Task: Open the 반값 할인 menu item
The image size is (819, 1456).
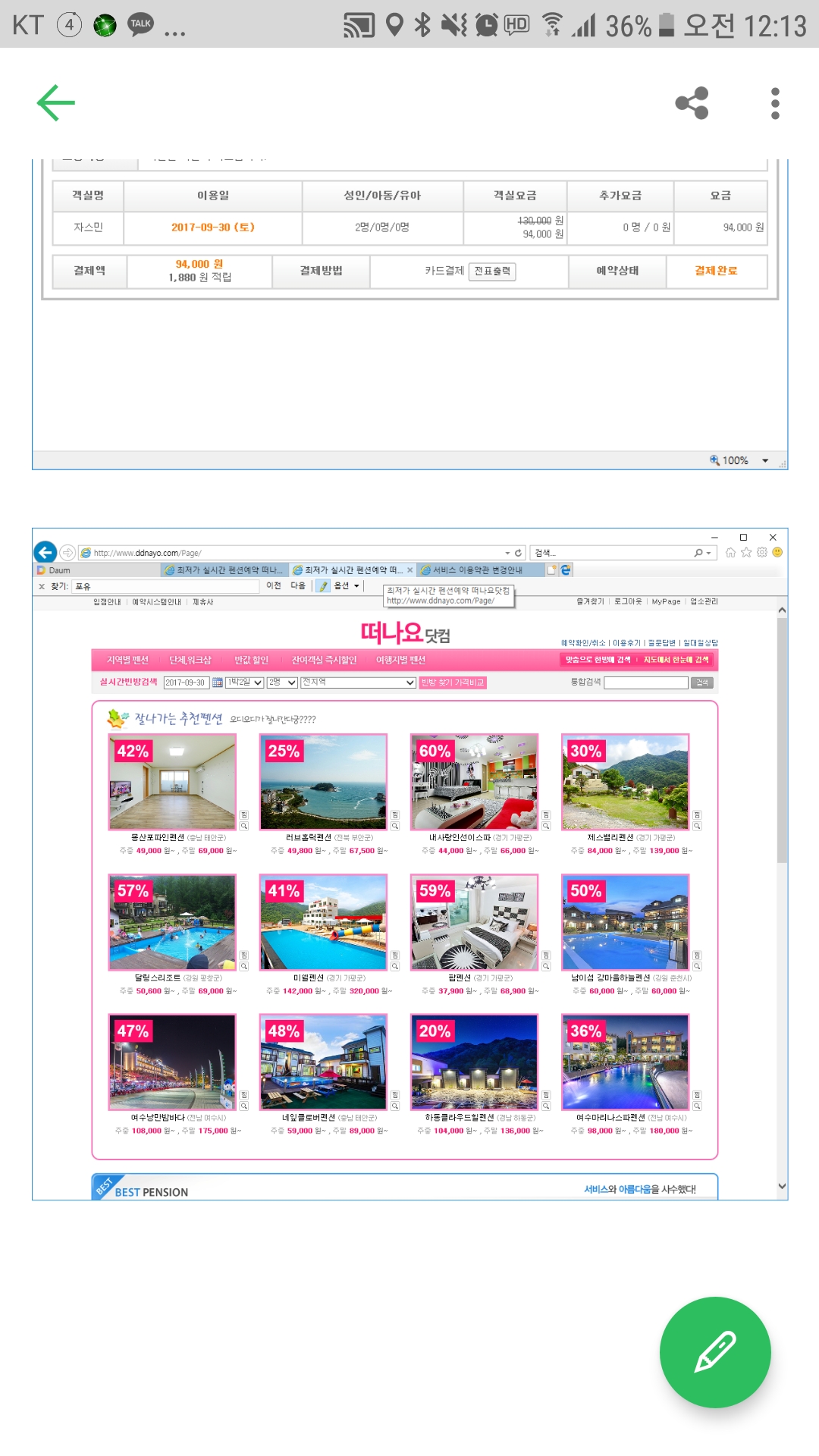Action: click(x=251, y=661)
